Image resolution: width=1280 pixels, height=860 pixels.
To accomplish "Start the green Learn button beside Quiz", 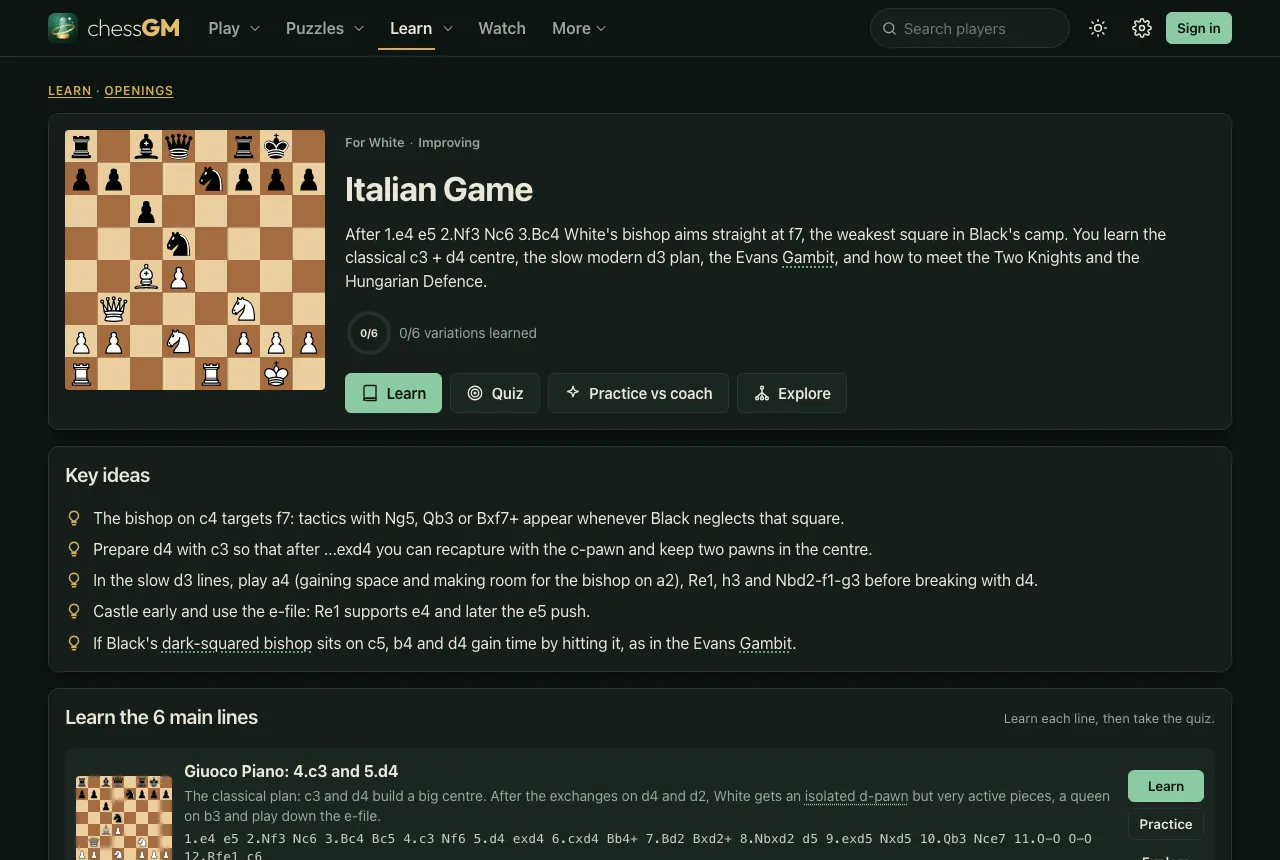I will point(393,393).
